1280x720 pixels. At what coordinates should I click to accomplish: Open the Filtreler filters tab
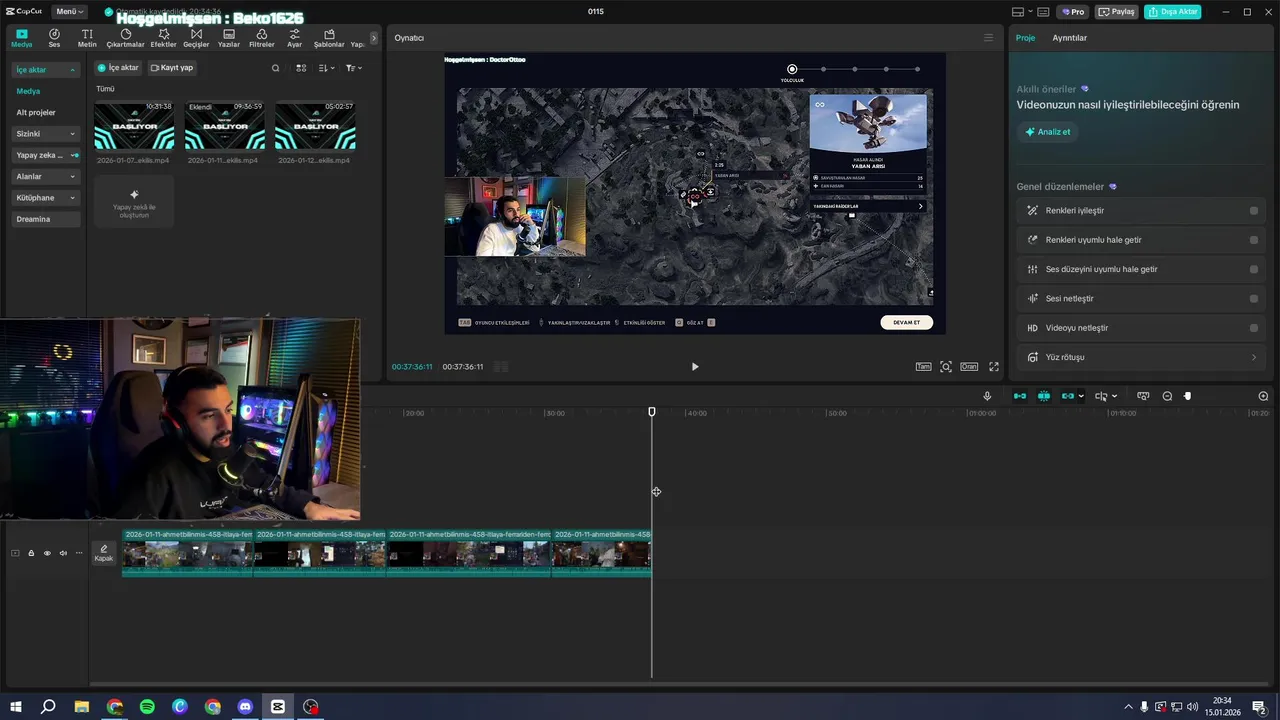point(262,38)
